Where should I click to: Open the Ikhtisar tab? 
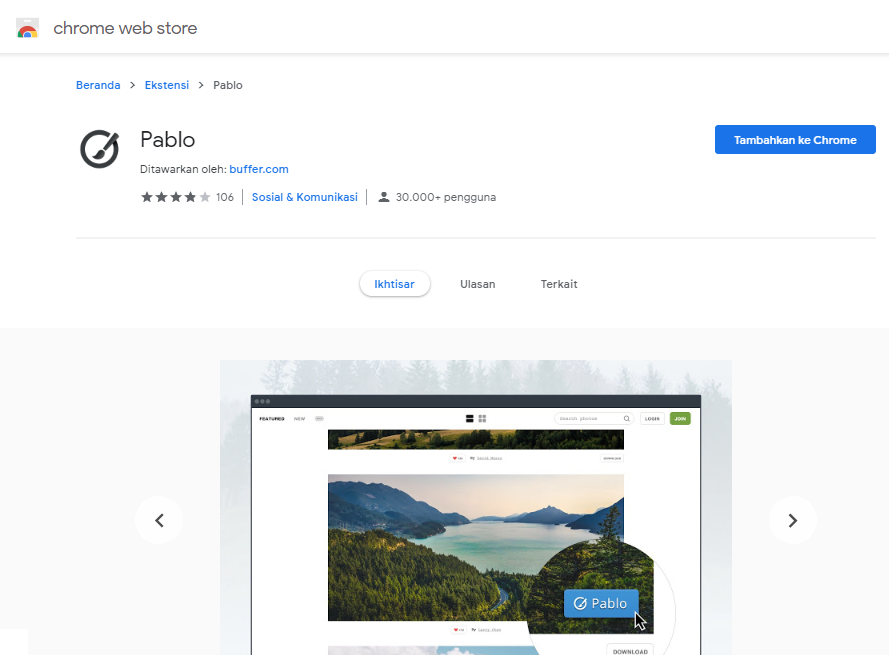[395, 284]
